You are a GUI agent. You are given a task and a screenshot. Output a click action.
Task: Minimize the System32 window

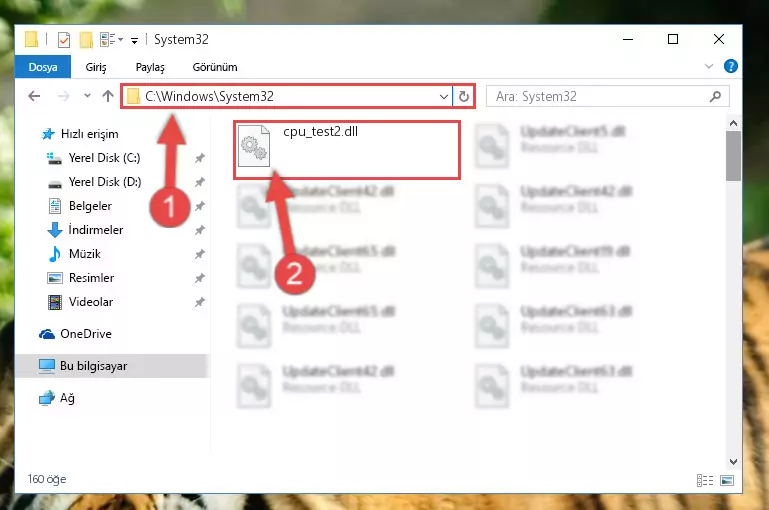point(628,39)
